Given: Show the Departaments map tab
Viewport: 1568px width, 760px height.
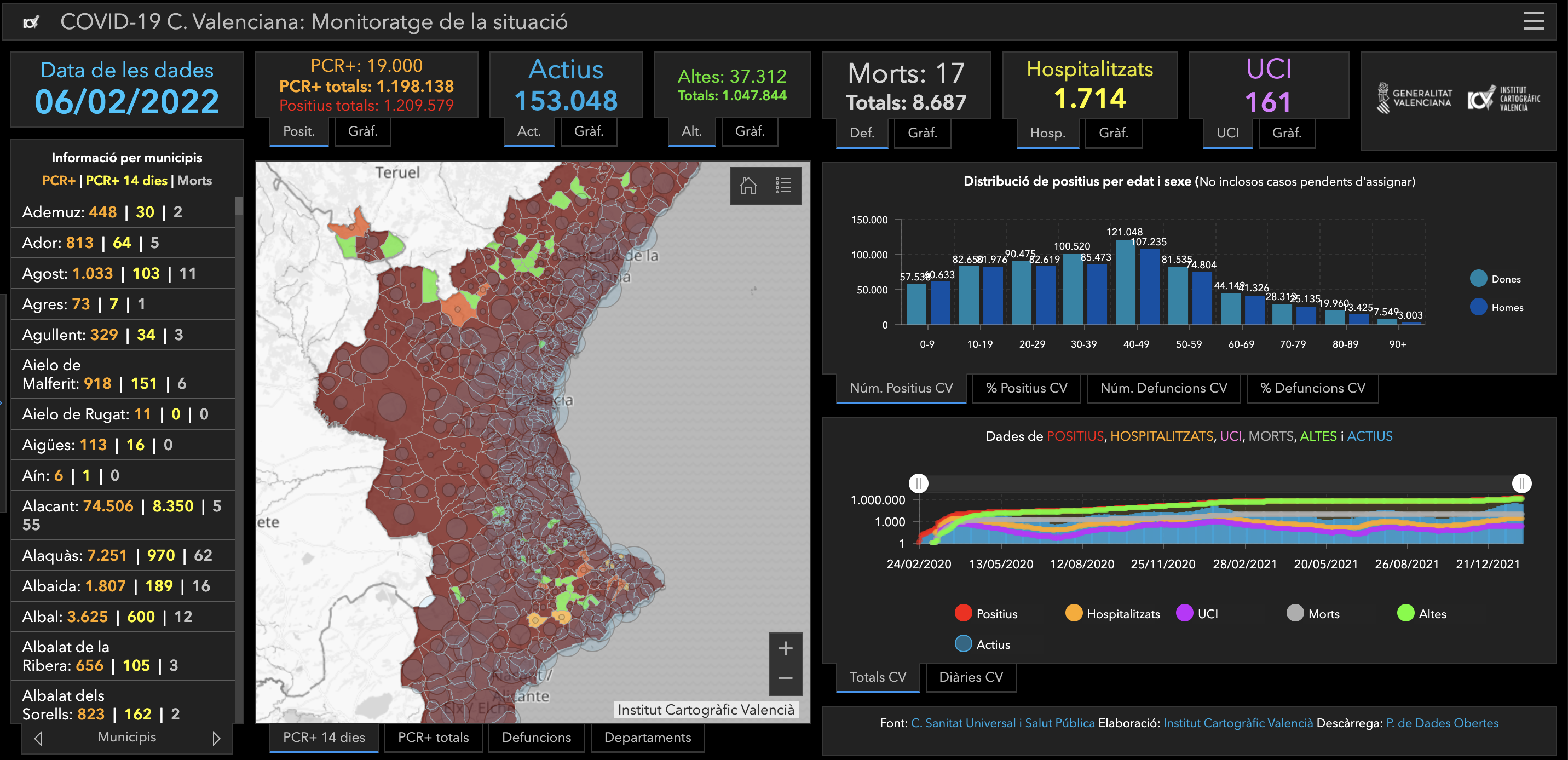Looking at the screenshot, I should [647, 738].
